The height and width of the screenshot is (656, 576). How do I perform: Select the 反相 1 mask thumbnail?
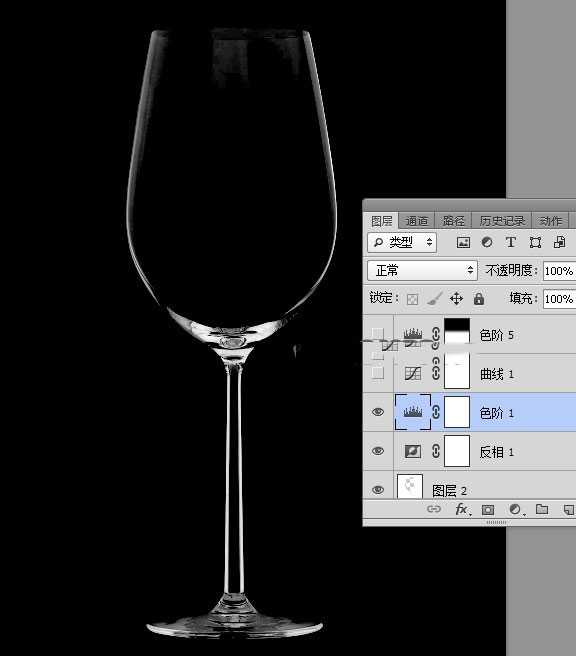click(x=457, y=451)
